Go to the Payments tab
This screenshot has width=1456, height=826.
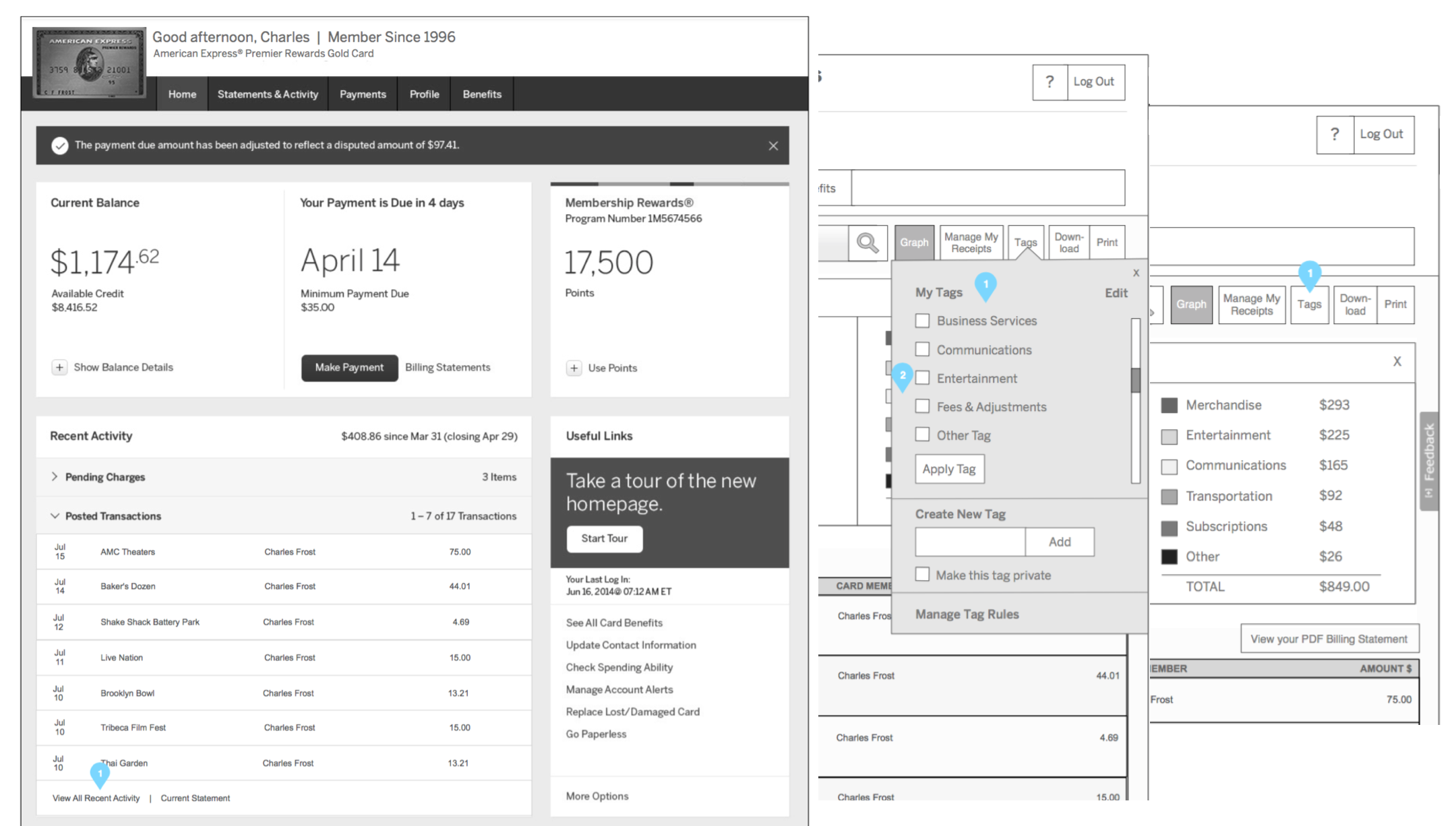pyautogui.click(x=363, y=94)
